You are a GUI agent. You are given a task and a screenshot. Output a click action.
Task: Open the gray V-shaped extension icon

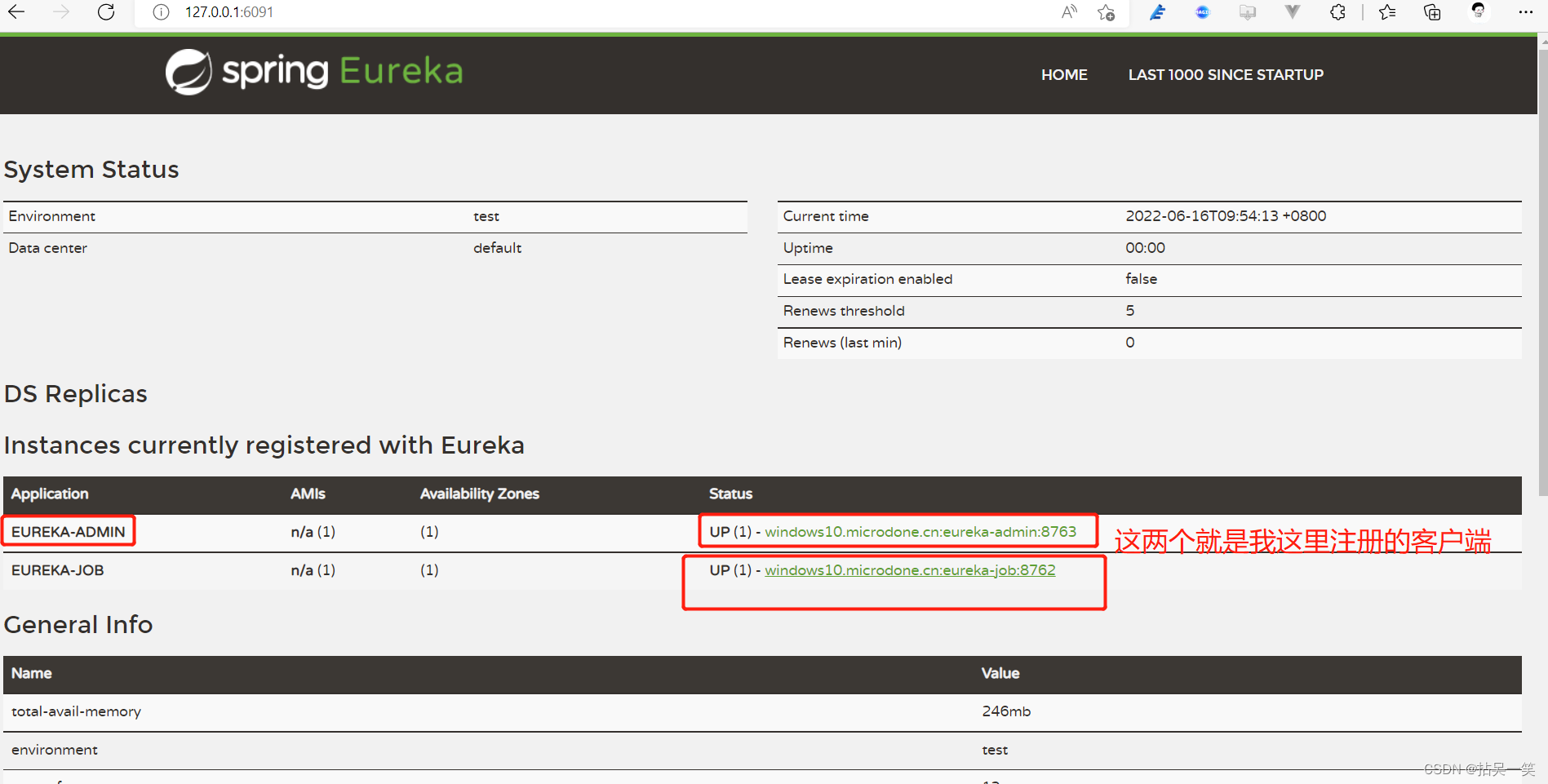click(x=1292, y=12)
